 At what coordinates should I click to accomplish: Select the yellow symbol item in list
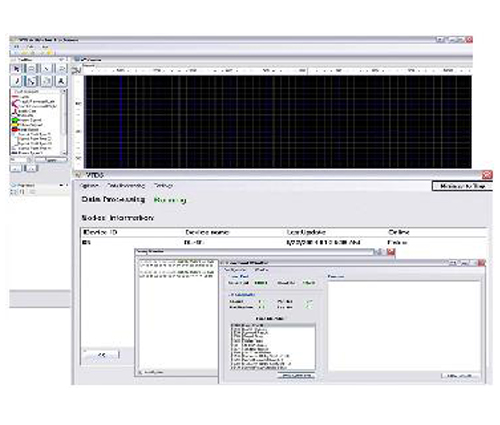[x=27, y=125]
